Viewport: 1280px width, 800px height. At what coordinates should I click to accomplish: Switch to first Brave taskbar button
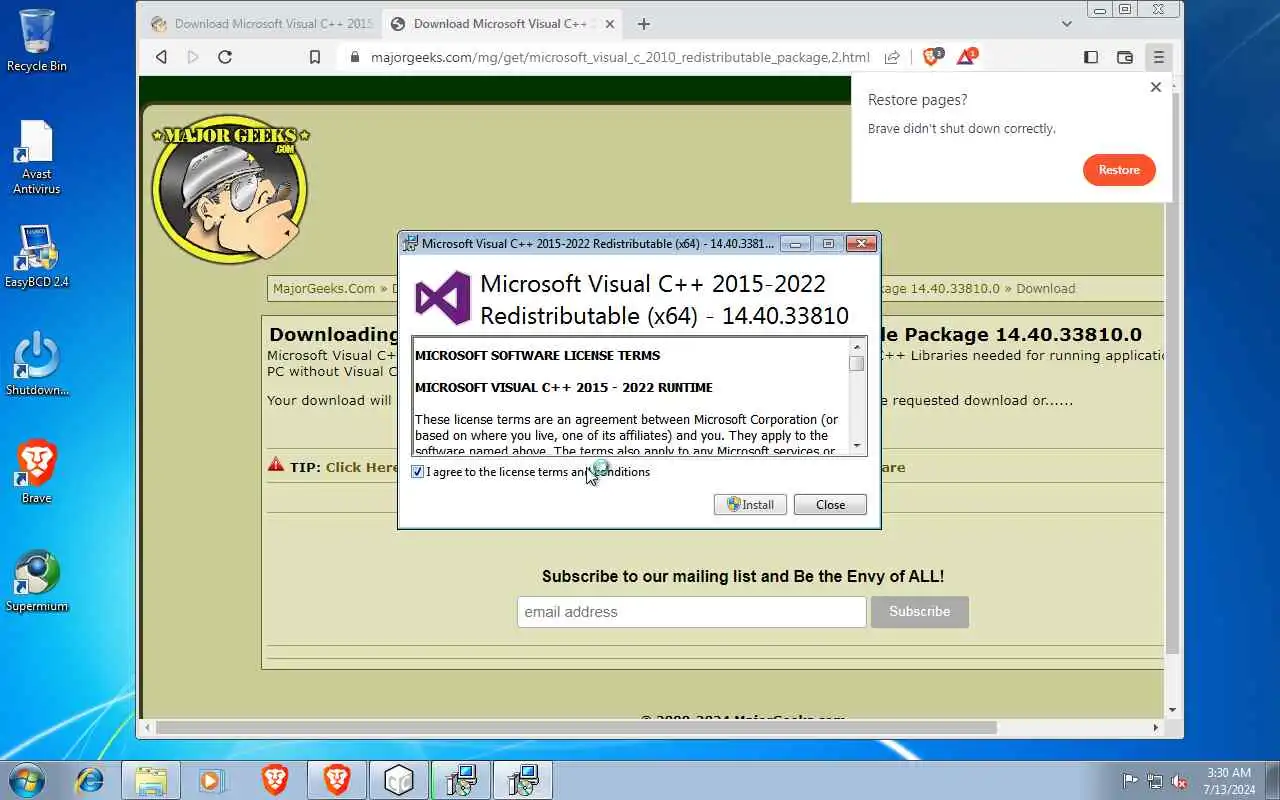(x=275, y=780)
